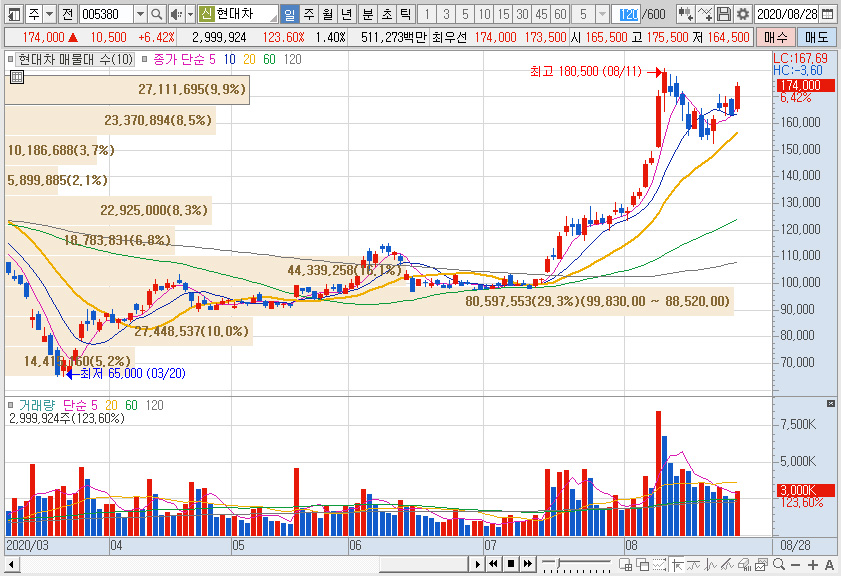This screenshot has height=576, width=841.
Task: Click the stock code field 005380
Action: coord(106,14)
